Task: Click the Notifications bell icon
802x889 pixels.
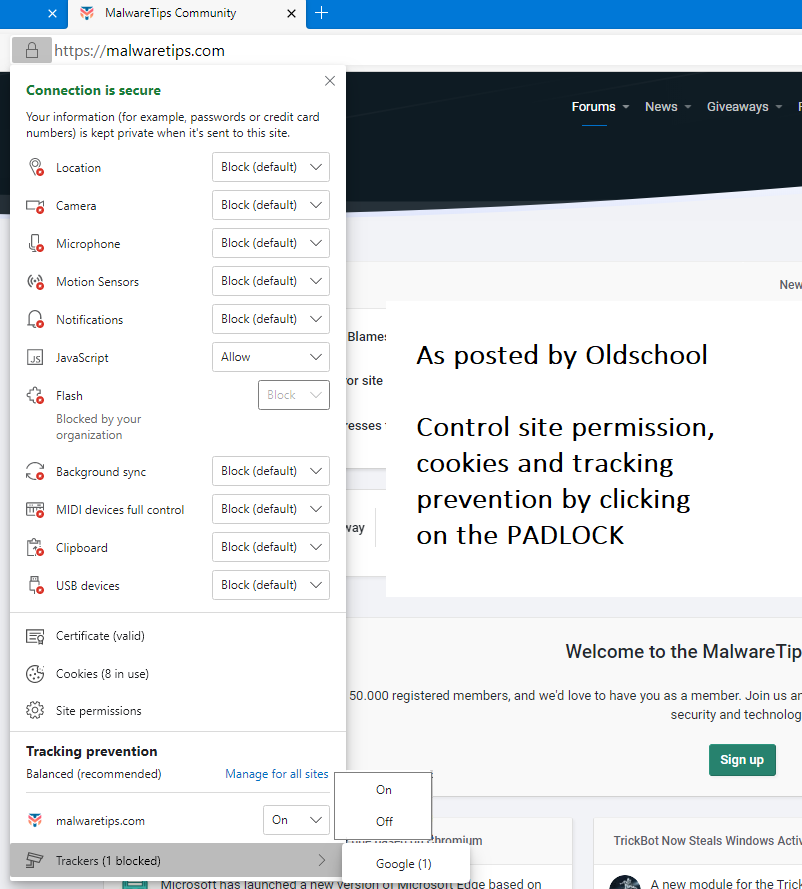Action: coord(36,320)
